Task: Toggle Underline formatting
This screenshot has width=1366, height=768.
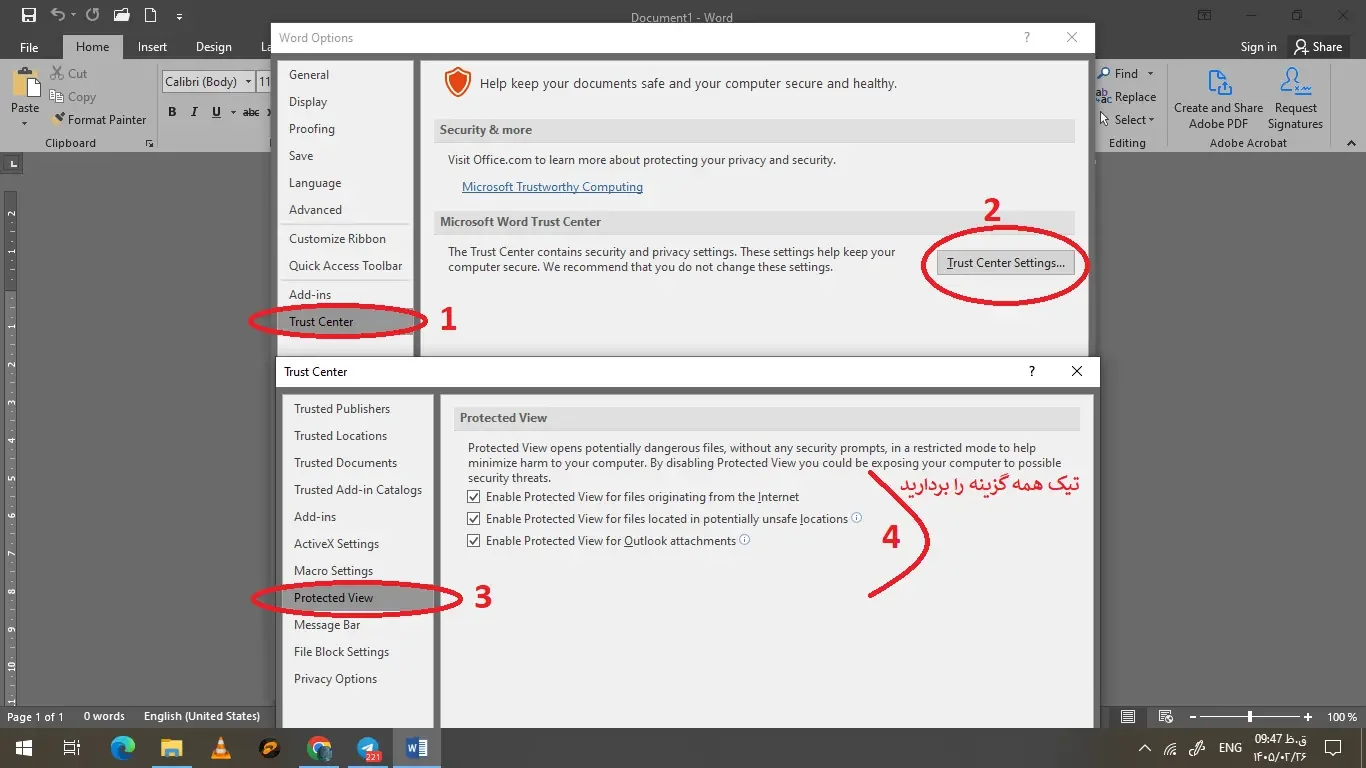Action: [216, 112]
